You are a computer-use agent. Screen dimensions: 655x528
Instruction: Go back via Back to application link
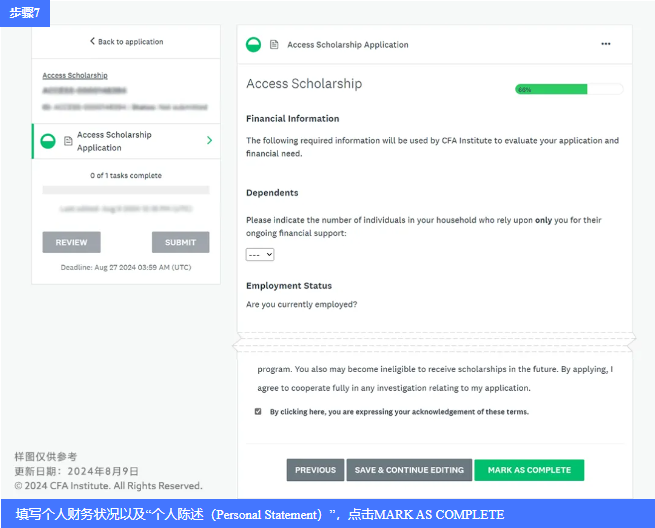[x=127, y=41]
